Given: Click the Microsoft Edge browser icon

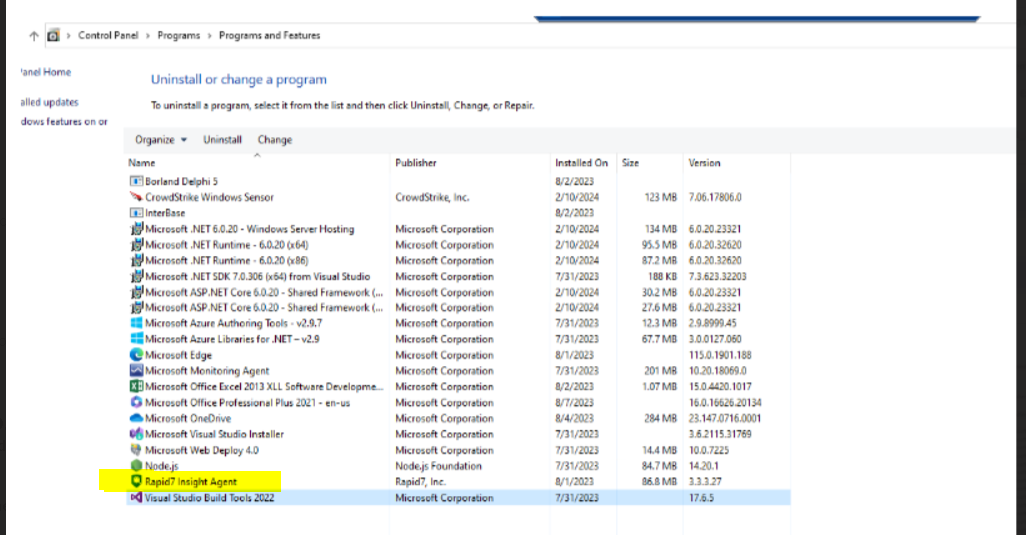Looking at the screenshot, I should click(x=136, y=354).
